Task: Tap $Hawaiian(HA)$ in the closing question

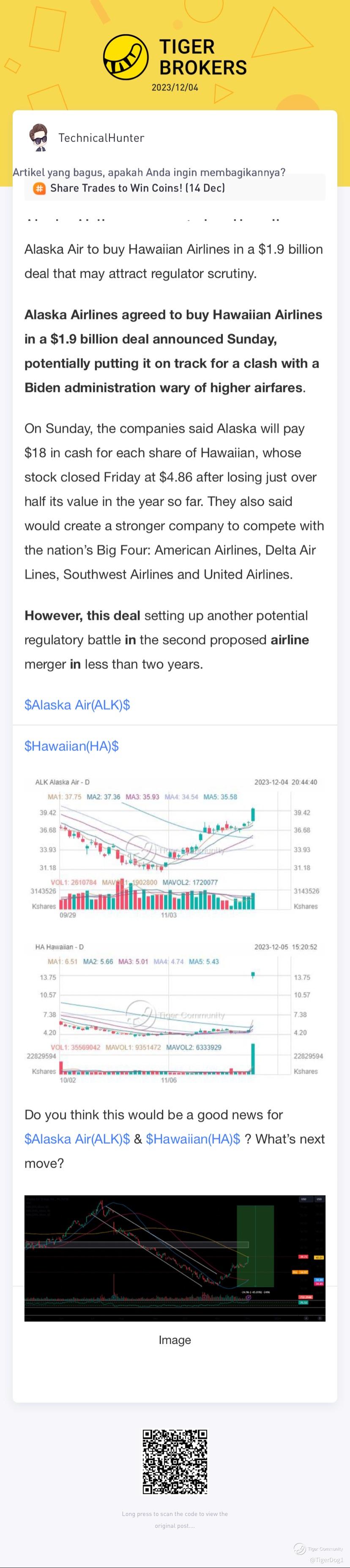Action: point(193,1138)
